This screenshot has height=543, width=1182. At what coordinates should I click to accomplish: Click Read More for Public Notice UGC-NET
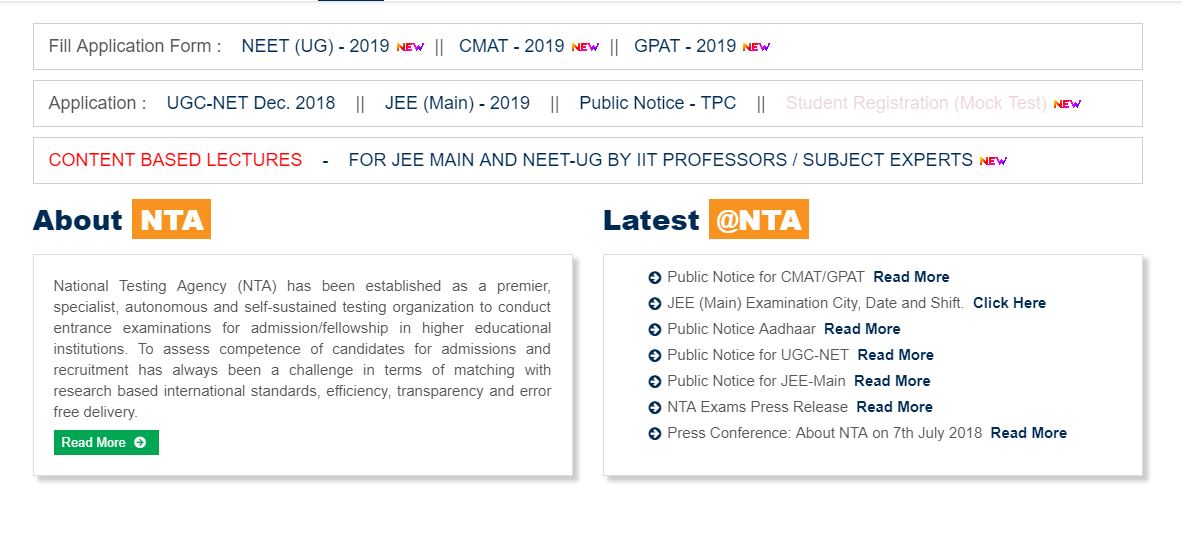click(896, 355)
